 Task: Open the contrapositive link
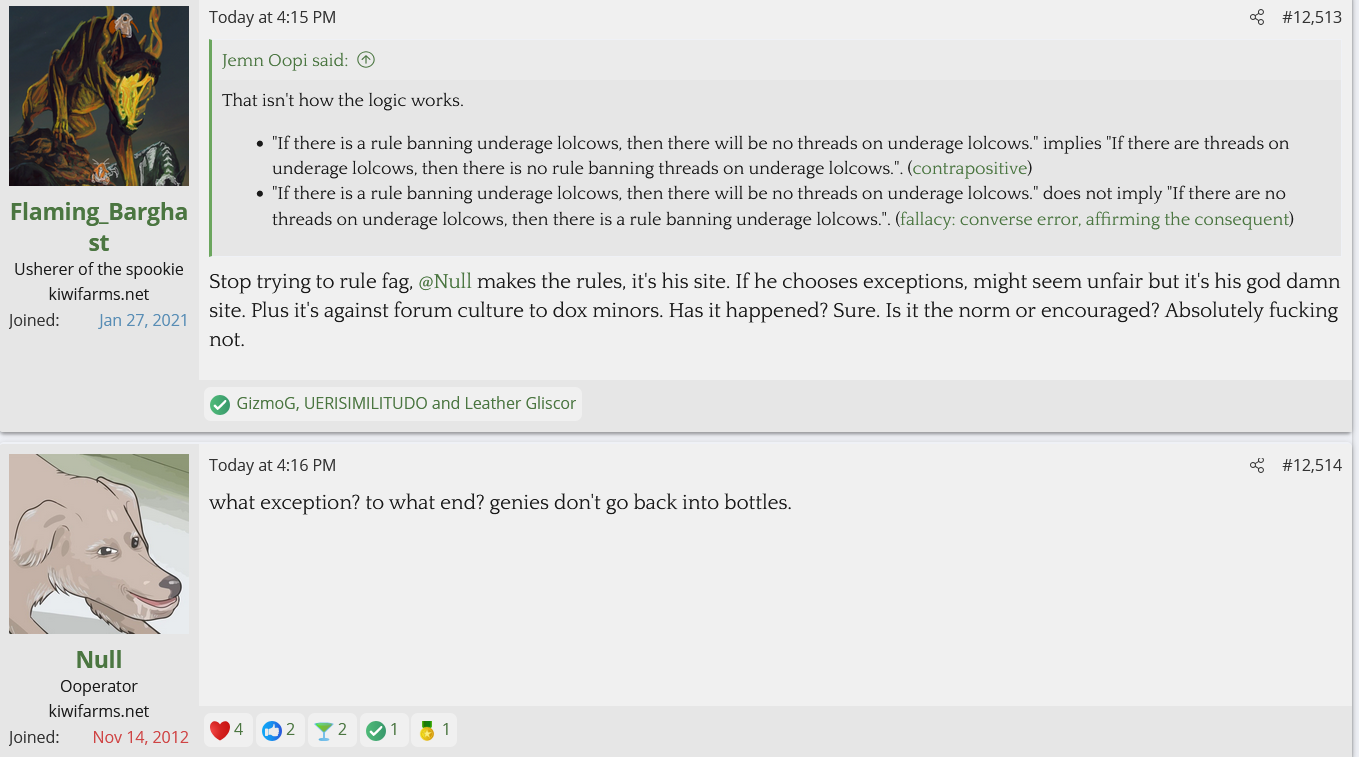pos(970,168)
